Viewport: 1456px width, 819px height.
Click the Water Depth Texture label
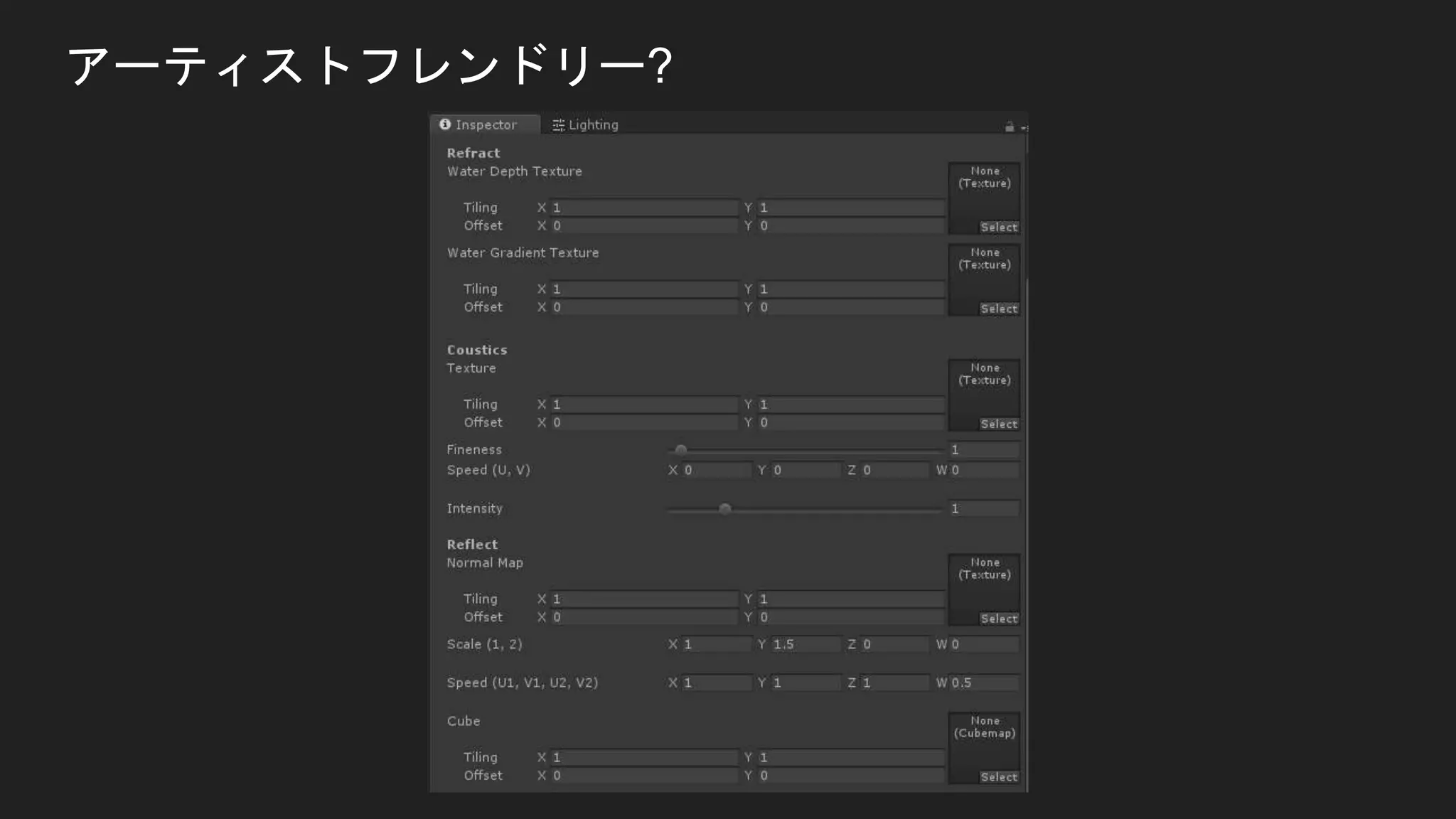(514, 171)
